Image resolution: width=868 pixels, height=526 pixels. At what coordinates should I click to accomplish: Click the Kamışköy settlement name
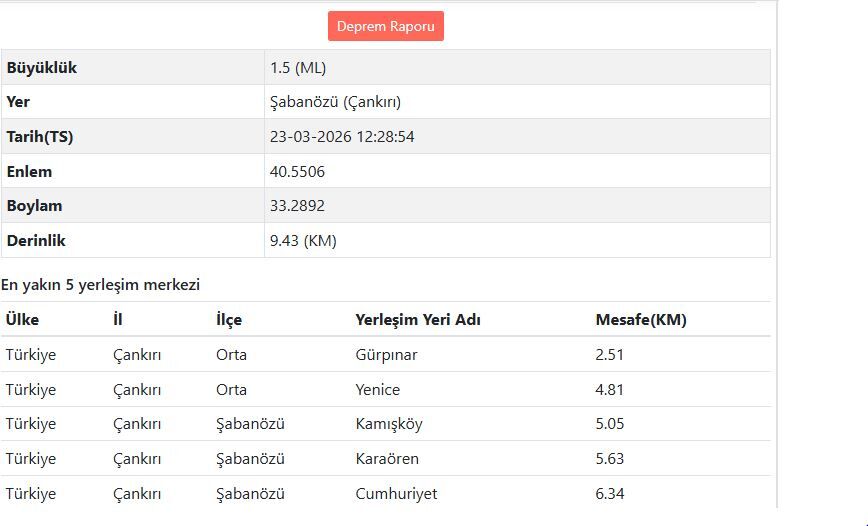(x=389, y=424)
